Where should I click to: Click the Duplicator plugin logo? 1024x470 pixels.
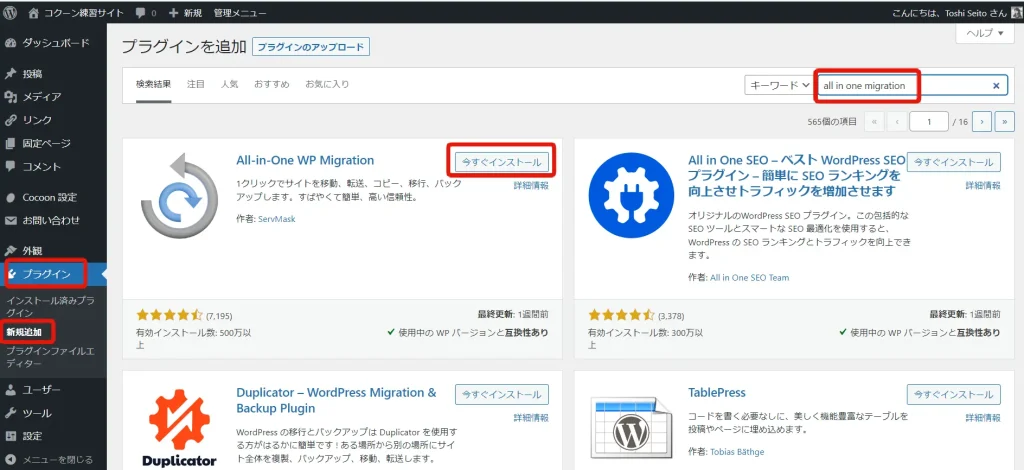coord(179,428)
